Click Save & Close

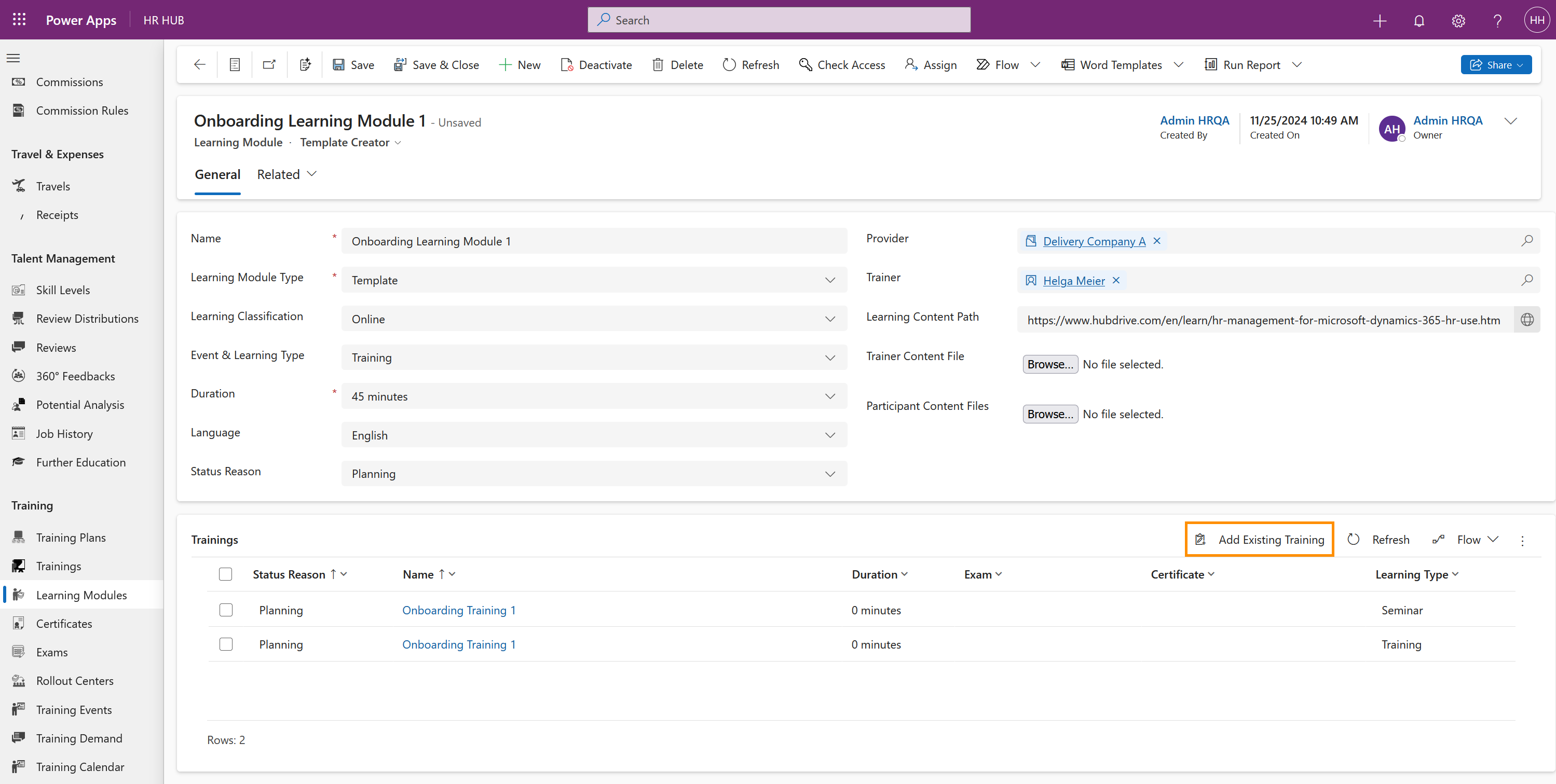(436, 65)
